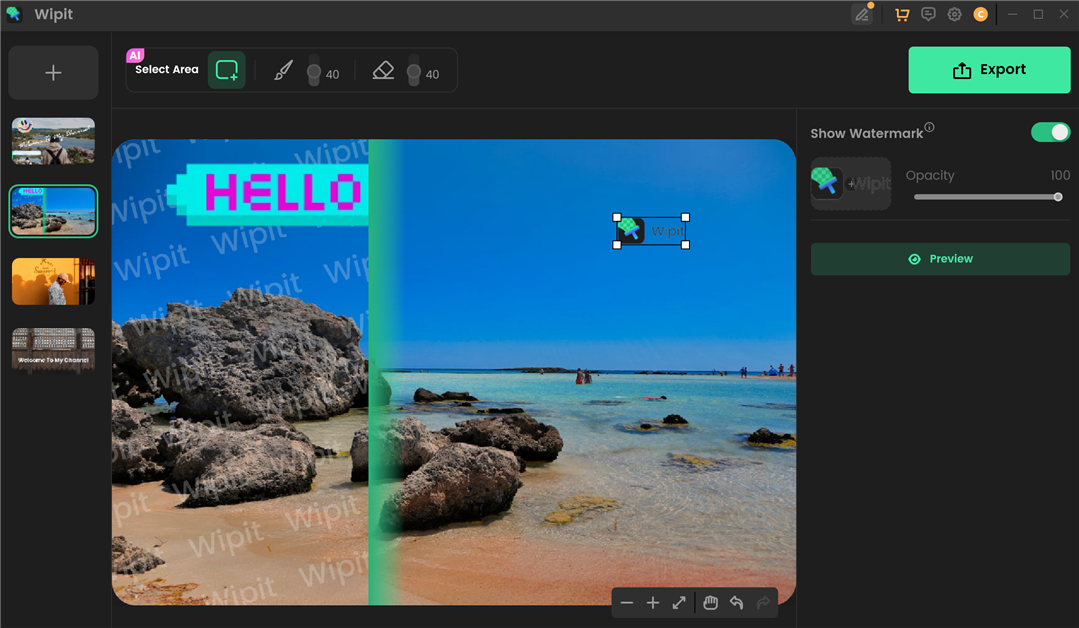
Task: Select the AI Select Area tool
Action: 227,71
